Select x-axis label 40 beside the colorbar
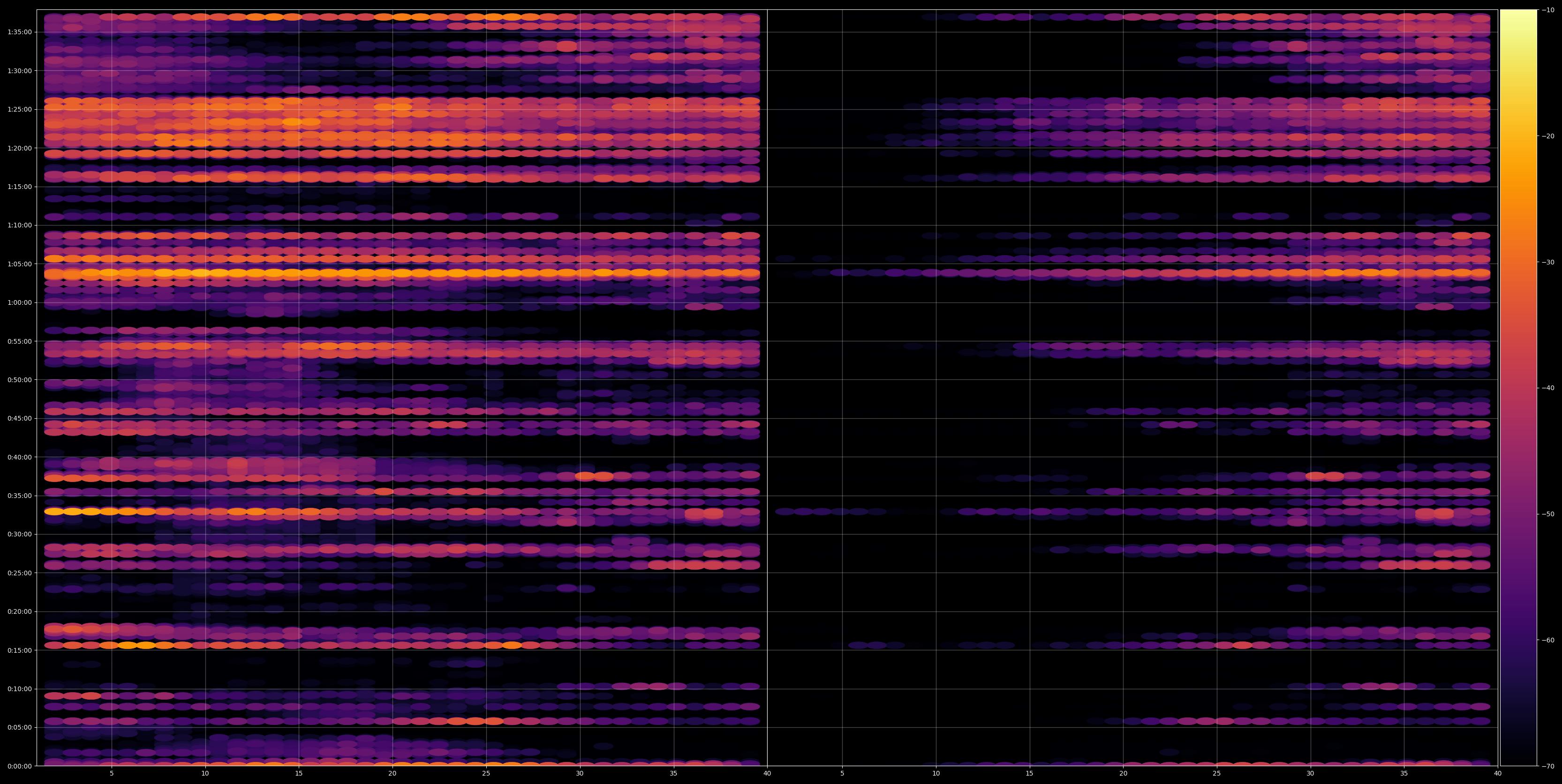The width and height of the screenshot is (1562, 784). (x=1498, y=774)
